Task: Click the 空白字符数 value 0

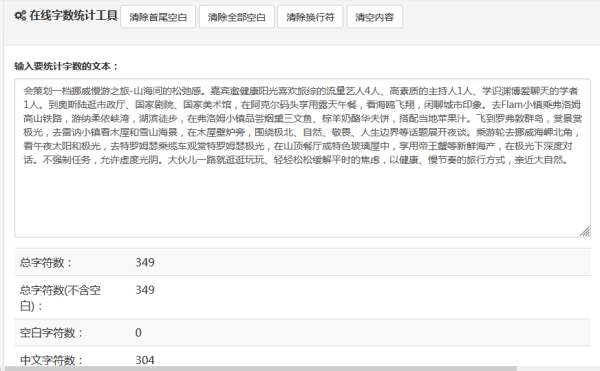Action: (138, 333)
